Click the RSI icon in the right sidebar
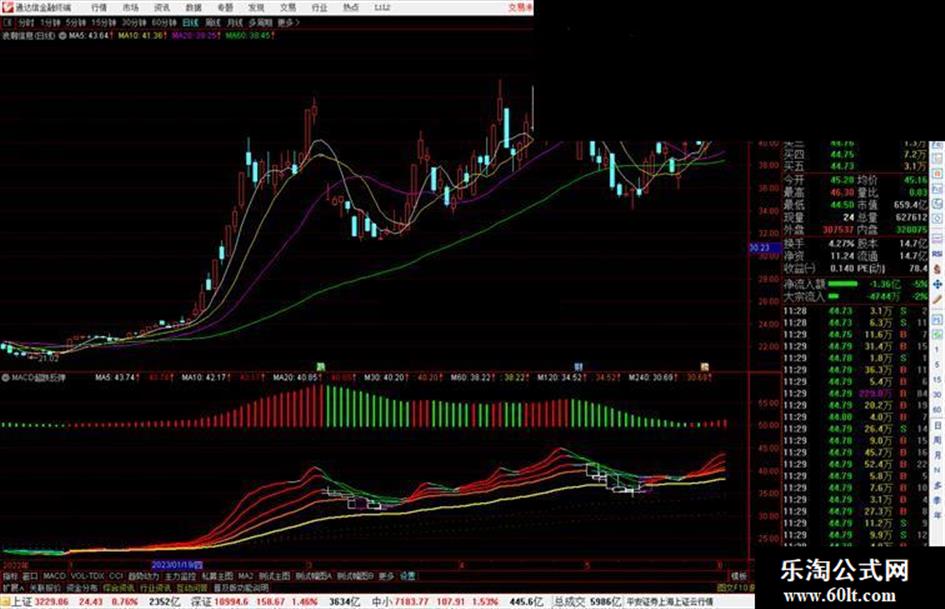This screenshot has width=945, height=609. tap(937, 253)
